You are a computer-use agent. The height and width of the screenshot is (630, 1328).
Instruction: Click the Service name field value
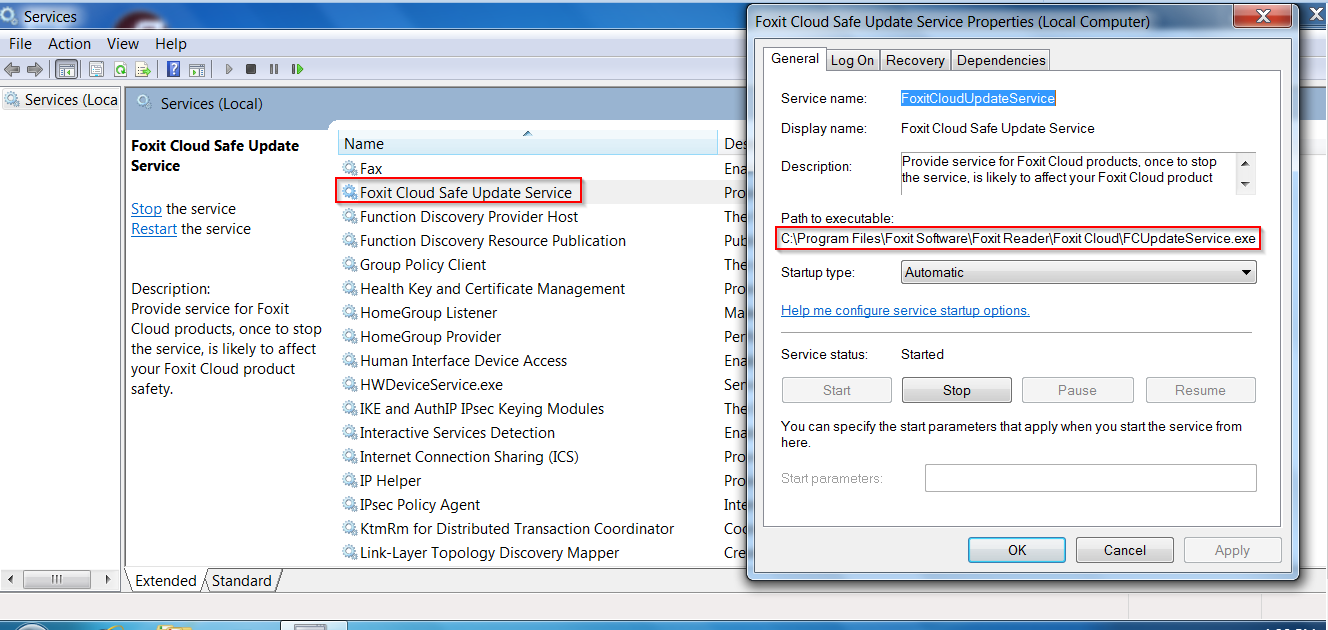pos(978,98)
